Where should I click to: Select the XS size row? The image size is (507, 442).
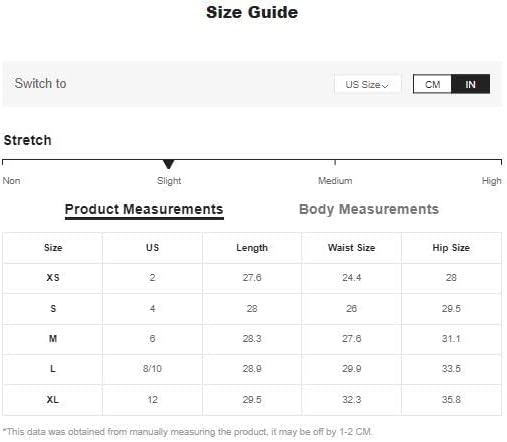pyautogui.click(x=252, y=278)
